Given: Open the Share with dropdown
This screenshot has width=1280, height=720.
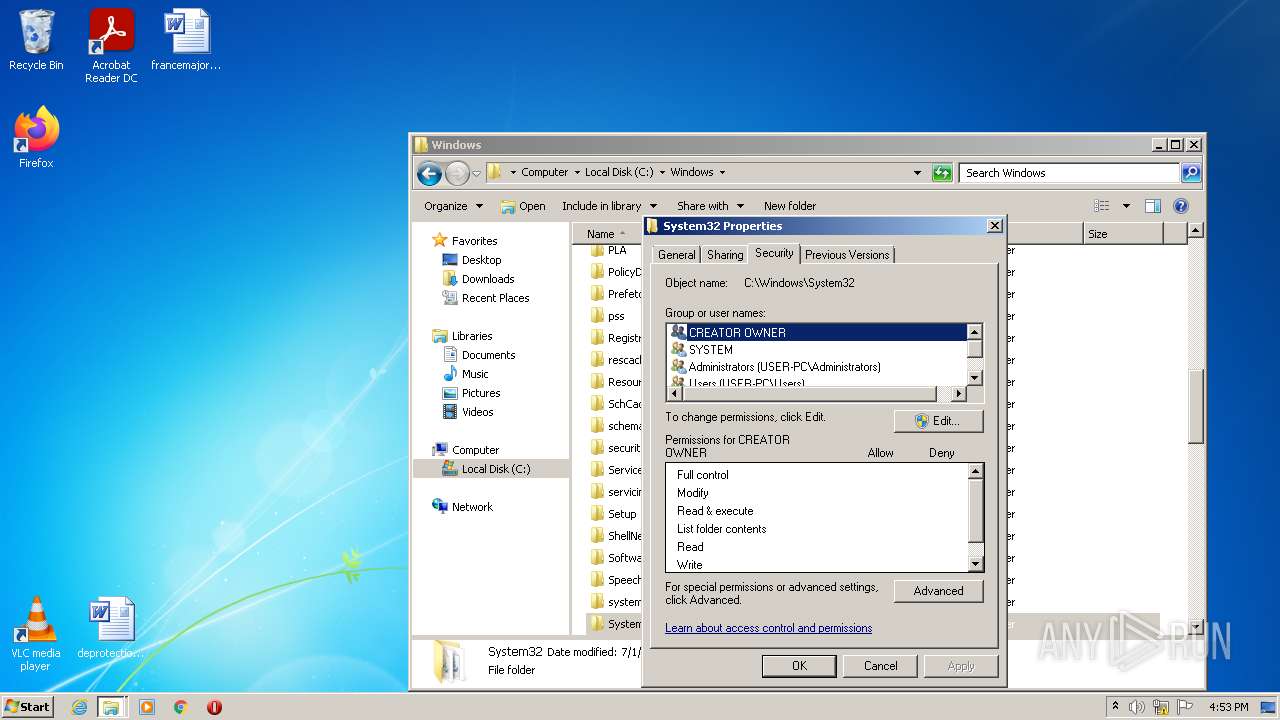Looking at the screenshot, I should point(710,206).
